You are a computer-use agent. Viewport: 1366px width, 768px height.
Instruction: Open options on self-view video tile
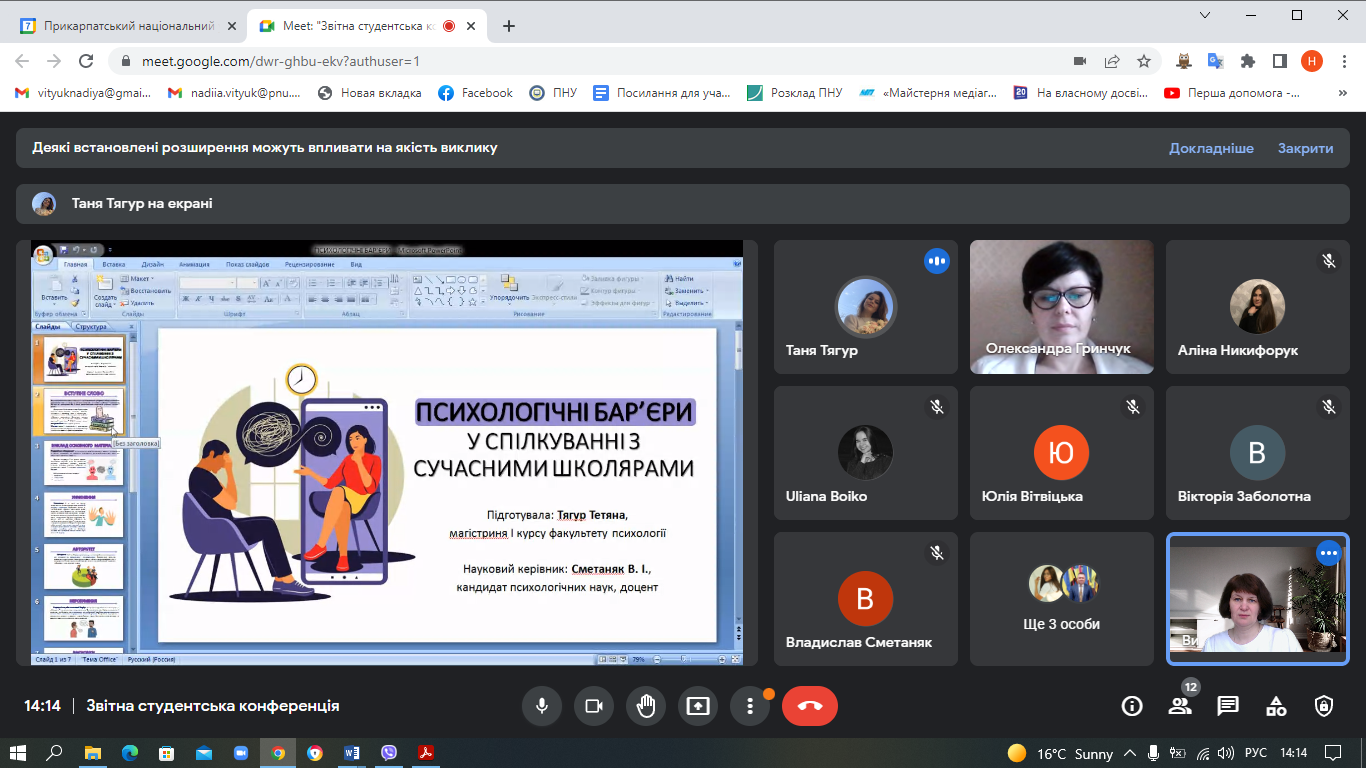(1328, 552)
